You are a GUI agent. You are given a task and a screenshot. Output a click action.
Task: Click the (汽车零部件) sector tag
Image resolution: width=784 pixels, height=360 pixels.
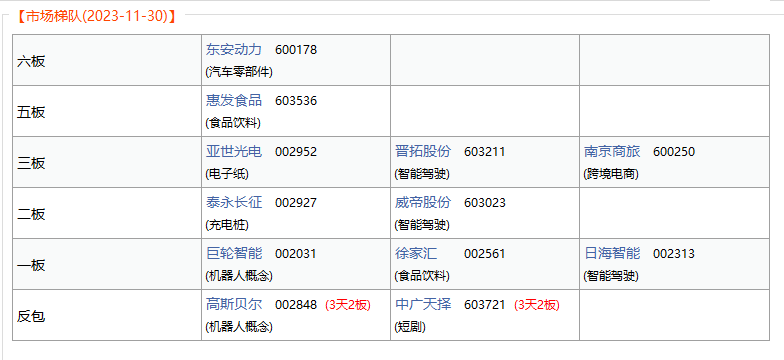tap(239, 72)
